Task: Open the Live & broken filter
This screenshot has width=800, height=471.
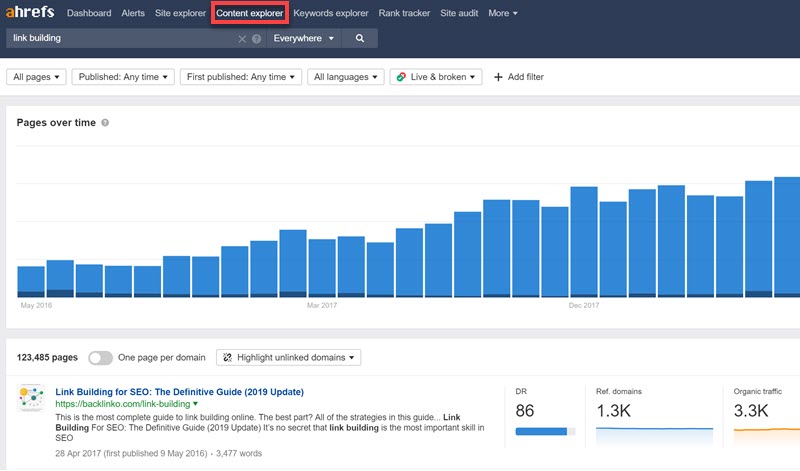Action: tap(436, 77)
